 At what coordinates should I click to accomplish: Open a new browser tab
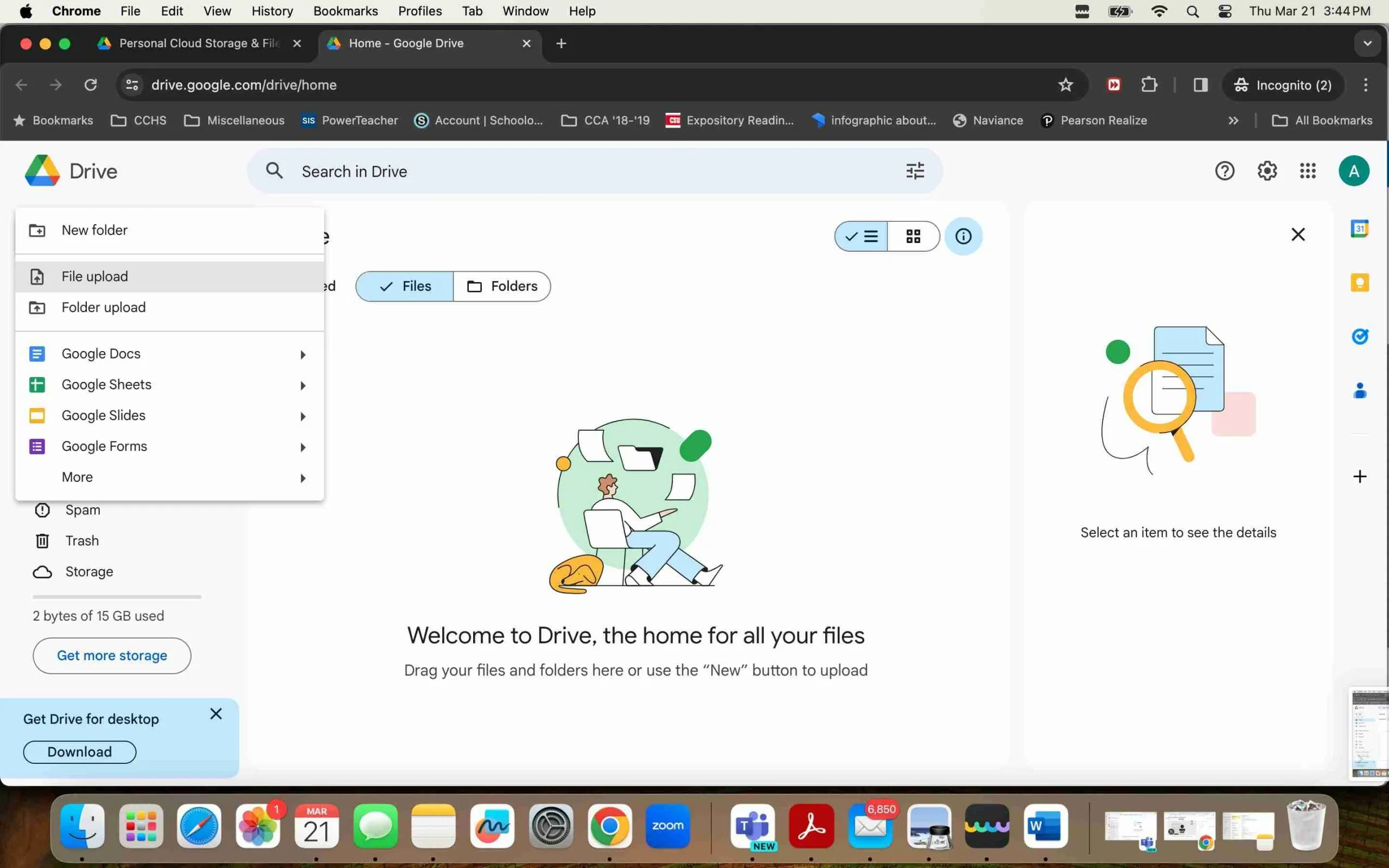(x=562, y=43)
